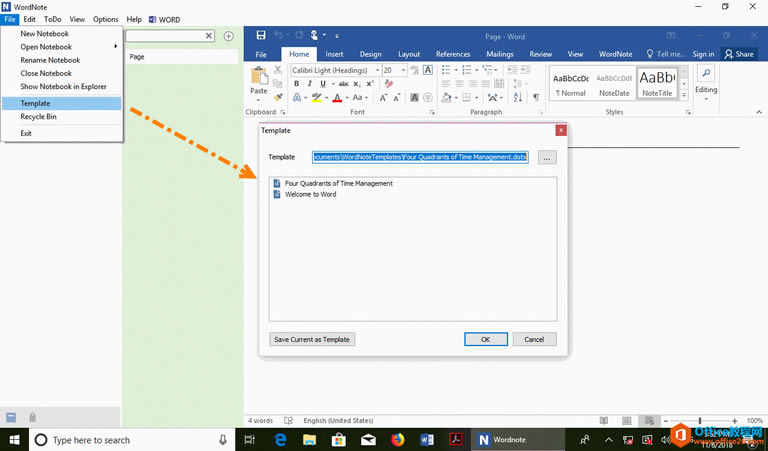Toggle Bold formatting
768x451 pixels.
pyautogui.click(x=296, y=84)
